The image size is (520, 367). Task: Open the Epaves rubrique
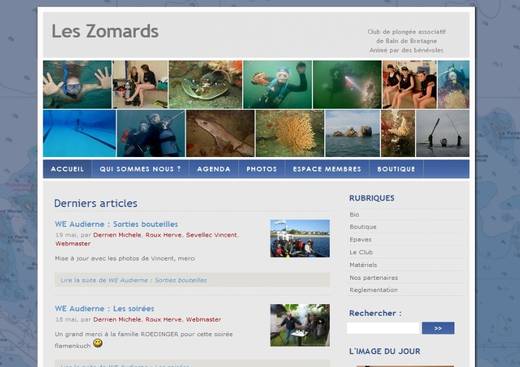coord(360,239)
